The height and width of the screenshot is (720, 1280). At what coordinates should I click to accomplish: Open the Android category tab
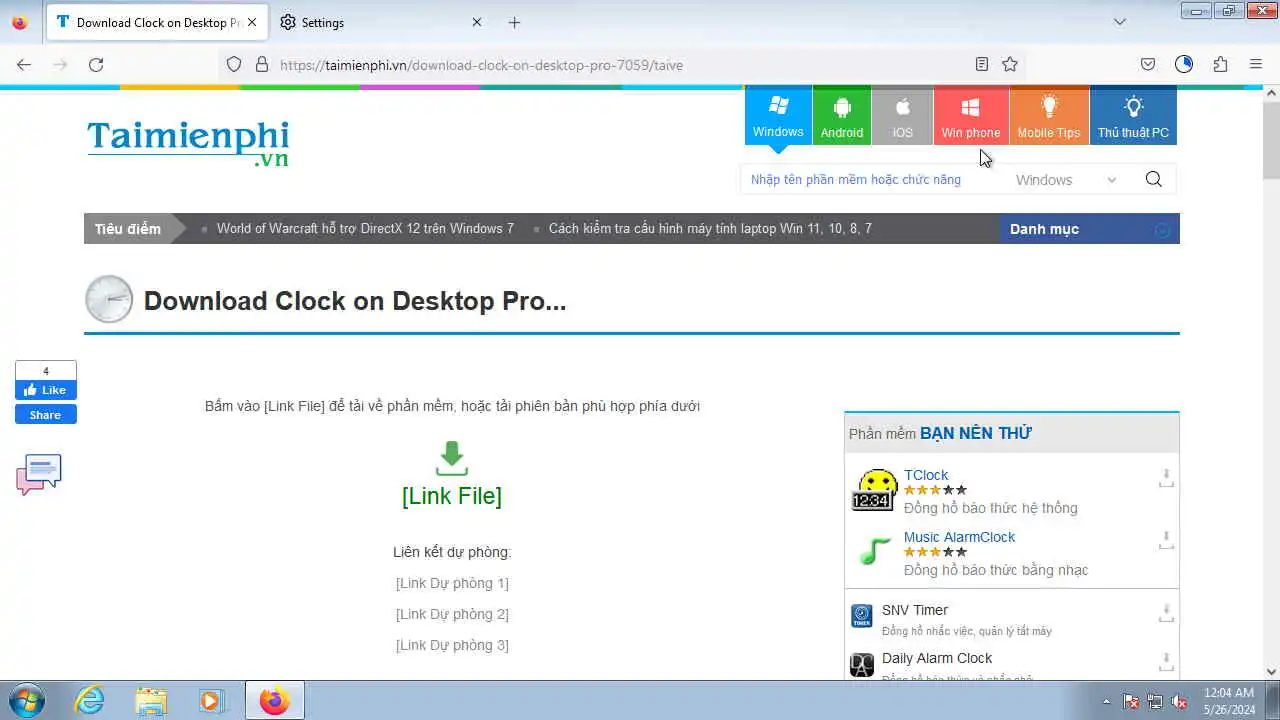(x=842, y=116)
